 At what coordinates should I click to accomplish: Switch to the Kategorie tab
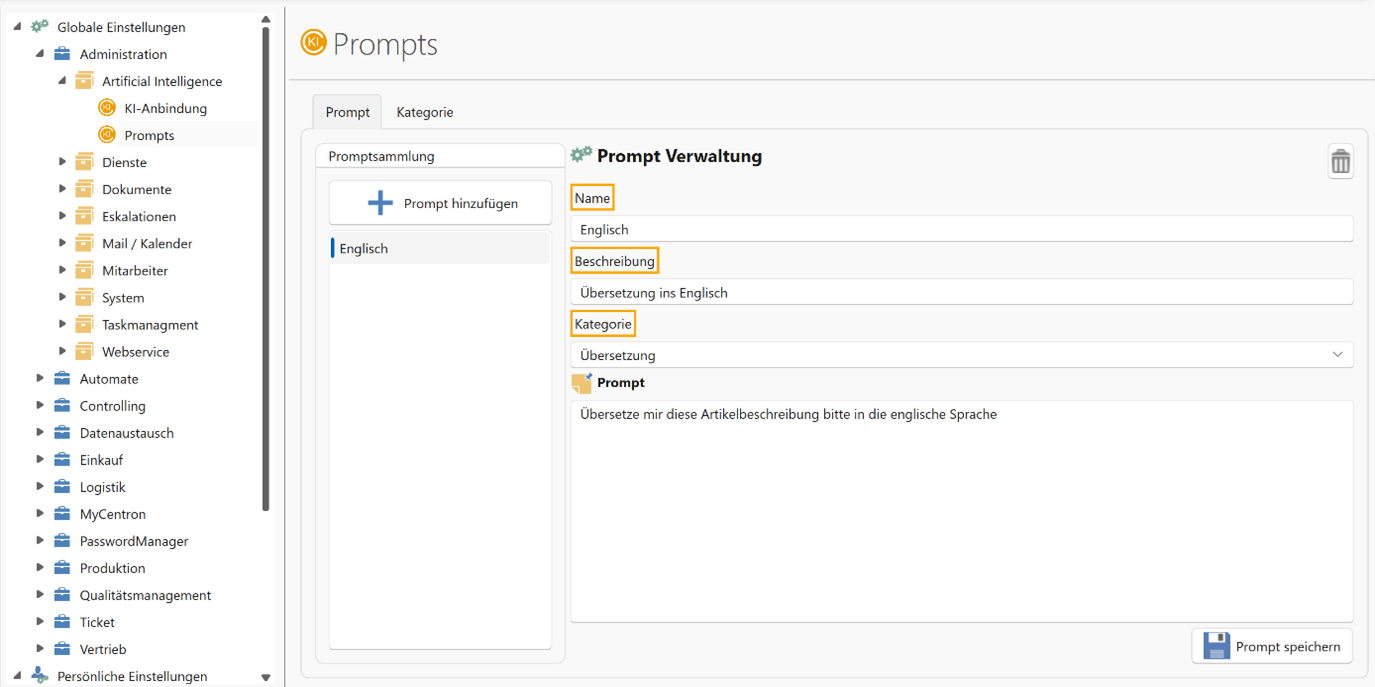[x=424, y=112]
